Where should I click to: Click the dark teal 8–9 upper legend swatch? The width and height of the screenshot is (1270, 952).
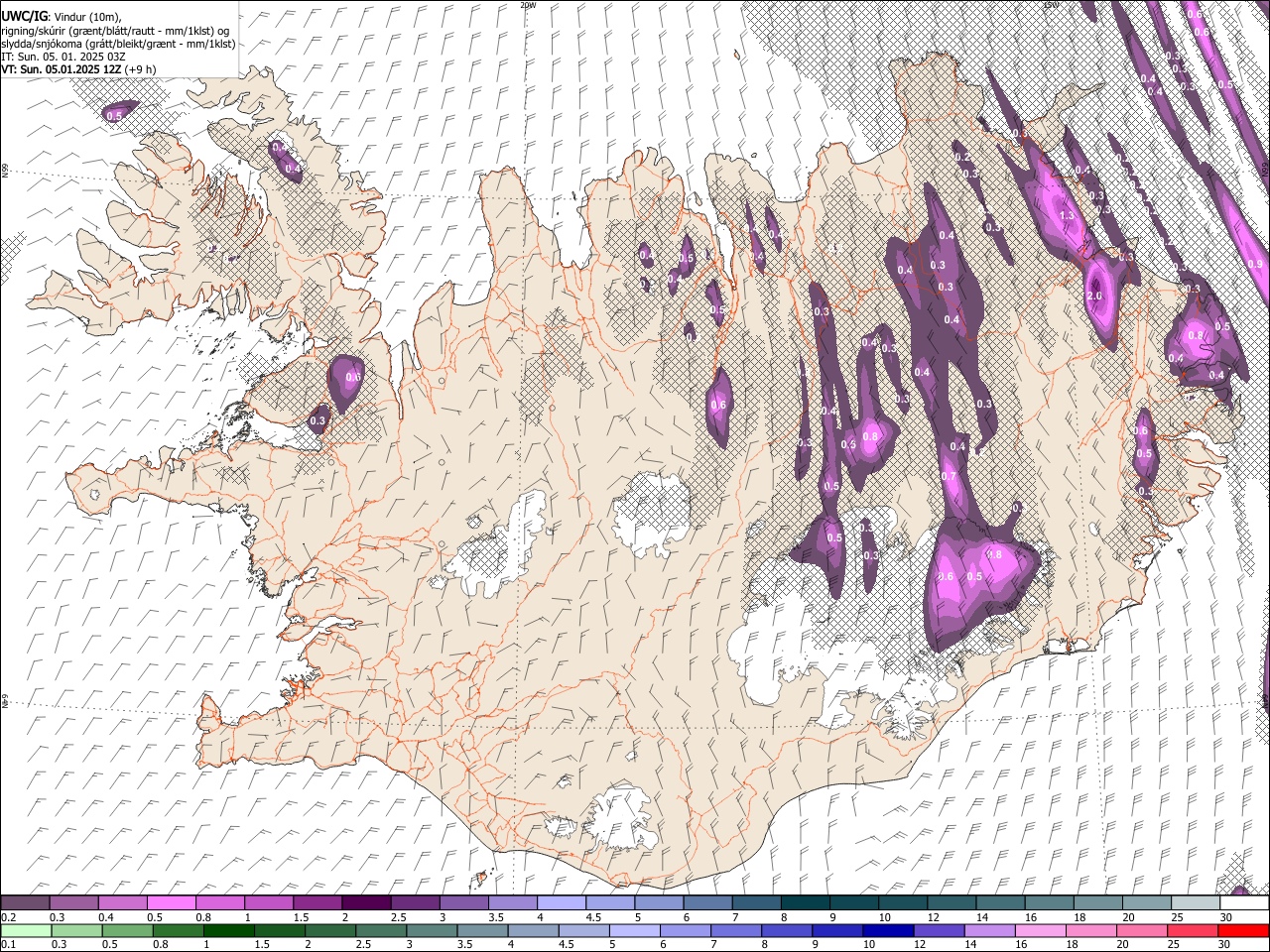tap(805, 903)
